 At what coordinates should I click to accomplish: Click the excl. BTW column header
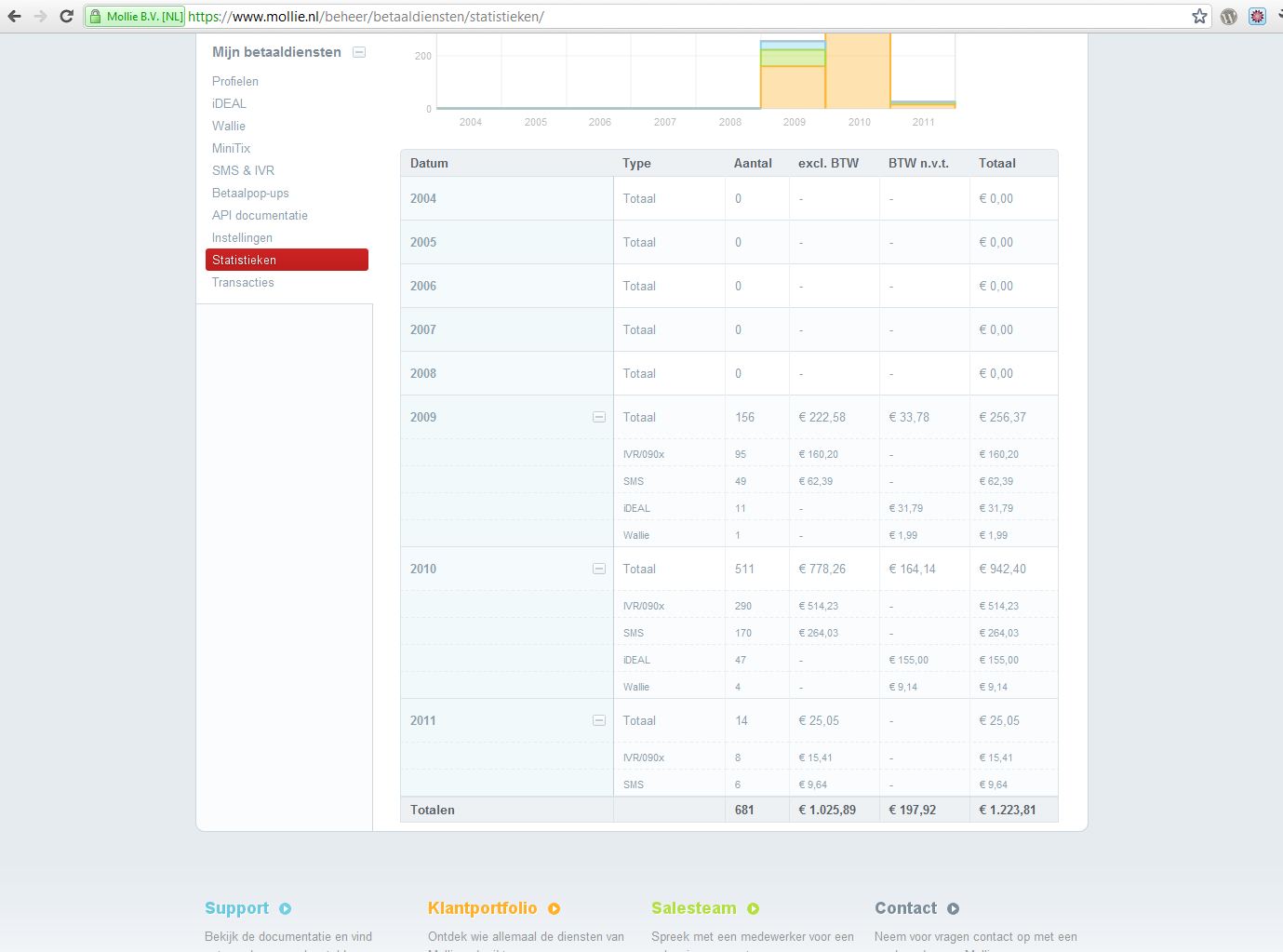[x=828, y=163]
